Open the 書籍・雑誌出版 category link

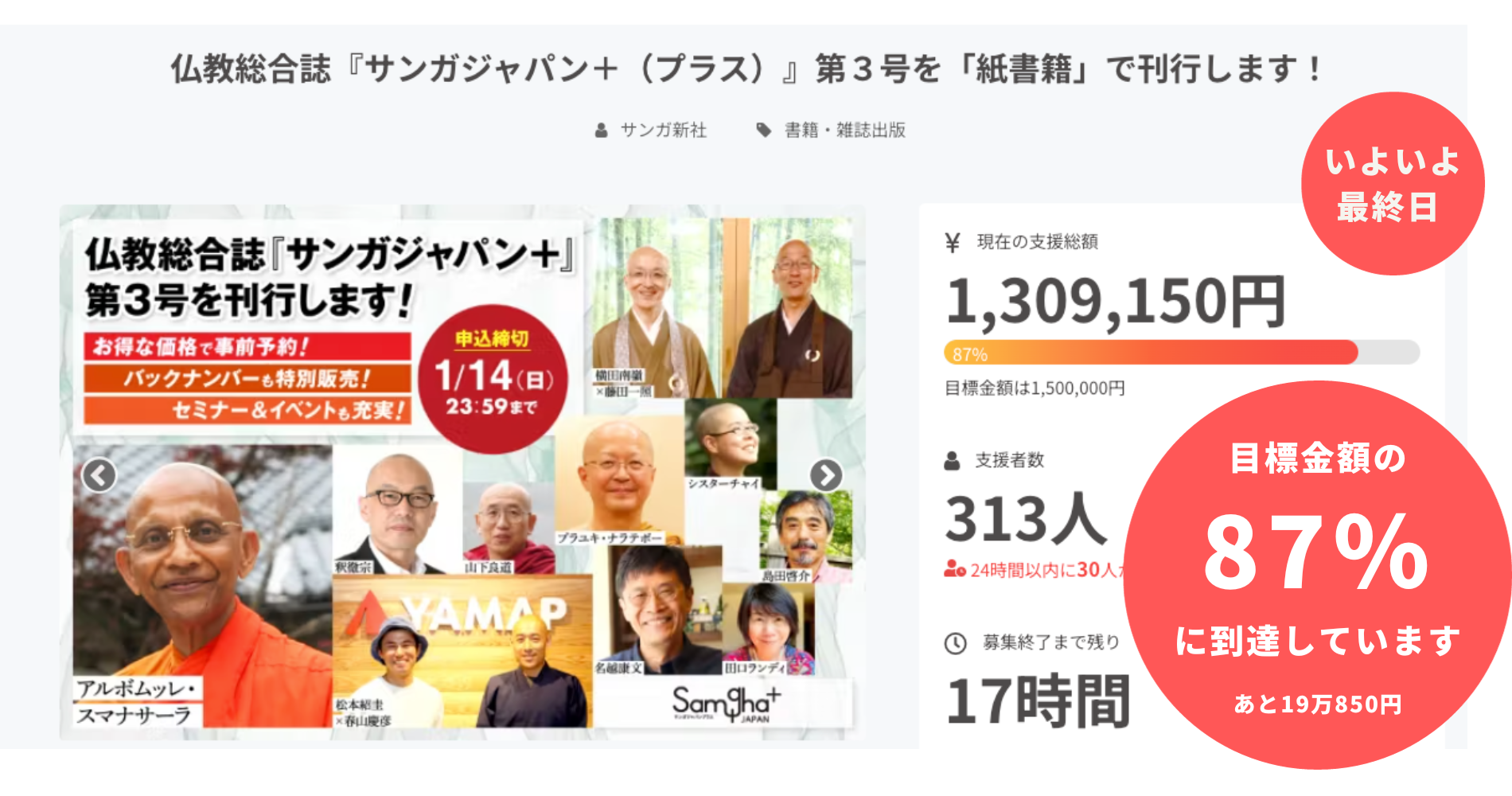[x=845, y=131]
